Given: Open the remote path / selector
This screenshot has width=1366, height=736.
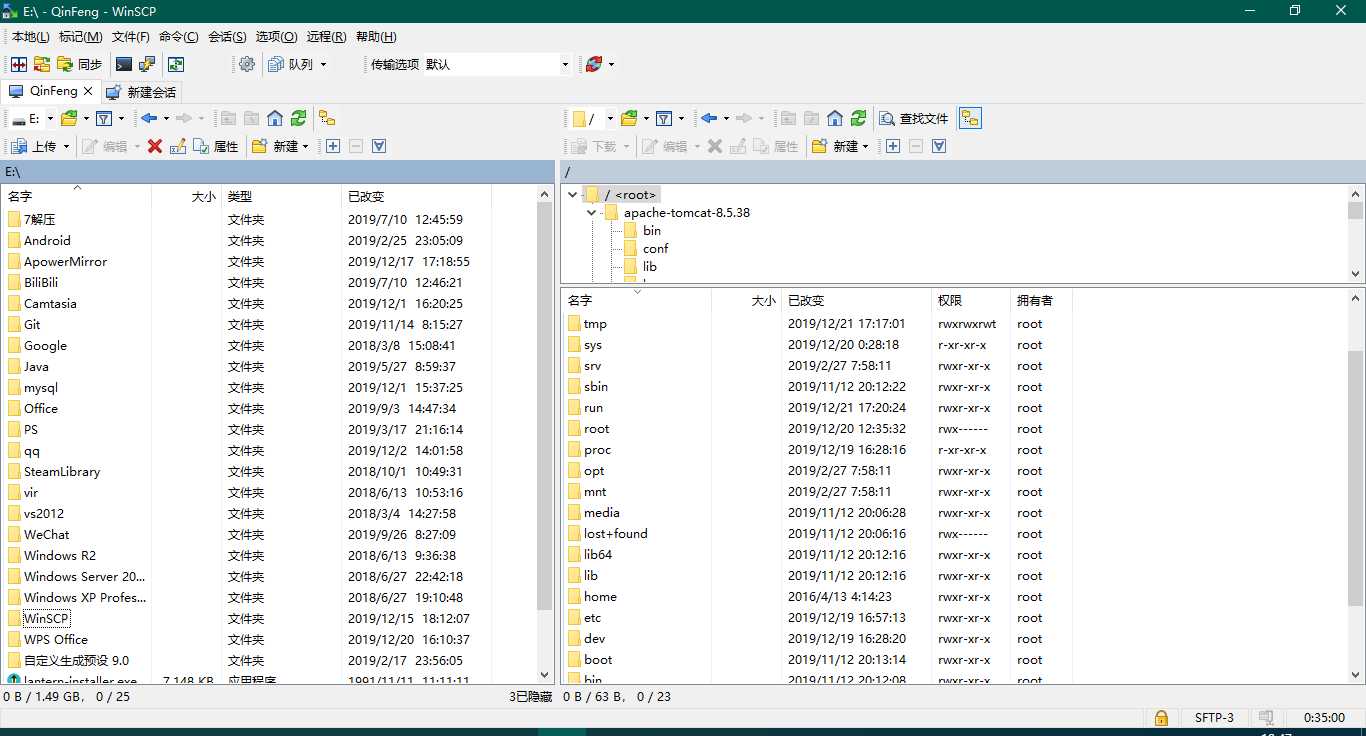Looking at the screenshot, I should pos(590,118).
